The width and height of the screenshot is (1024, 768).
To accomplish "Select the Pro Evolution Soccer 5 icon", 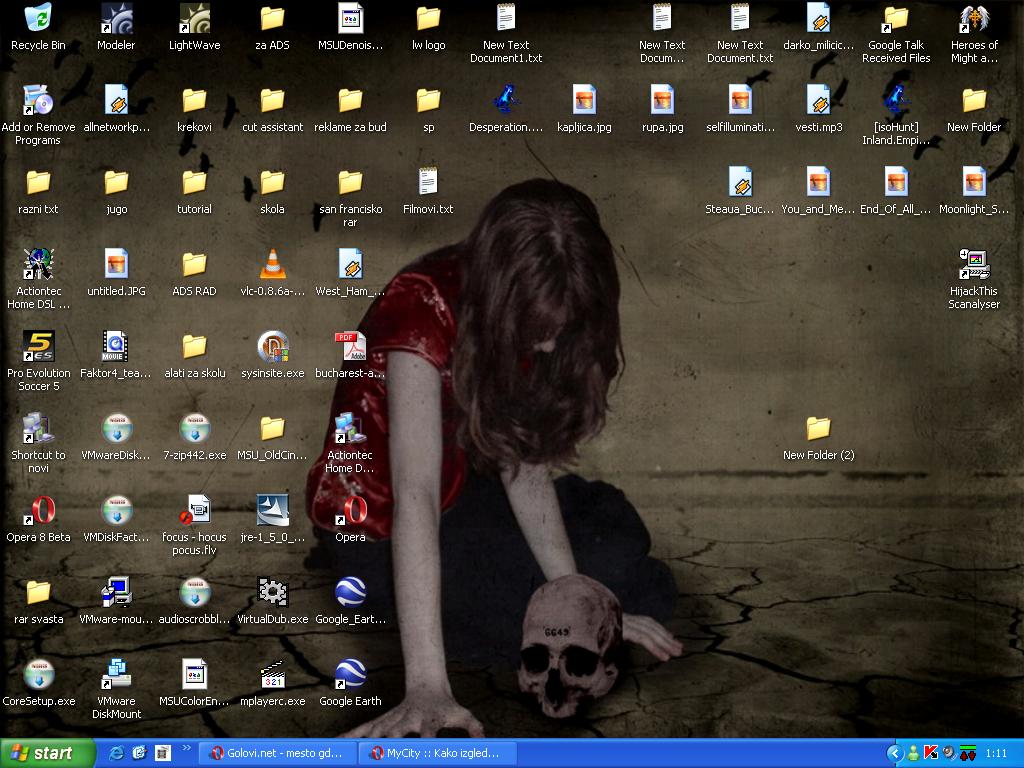I will tap(38, 346).
